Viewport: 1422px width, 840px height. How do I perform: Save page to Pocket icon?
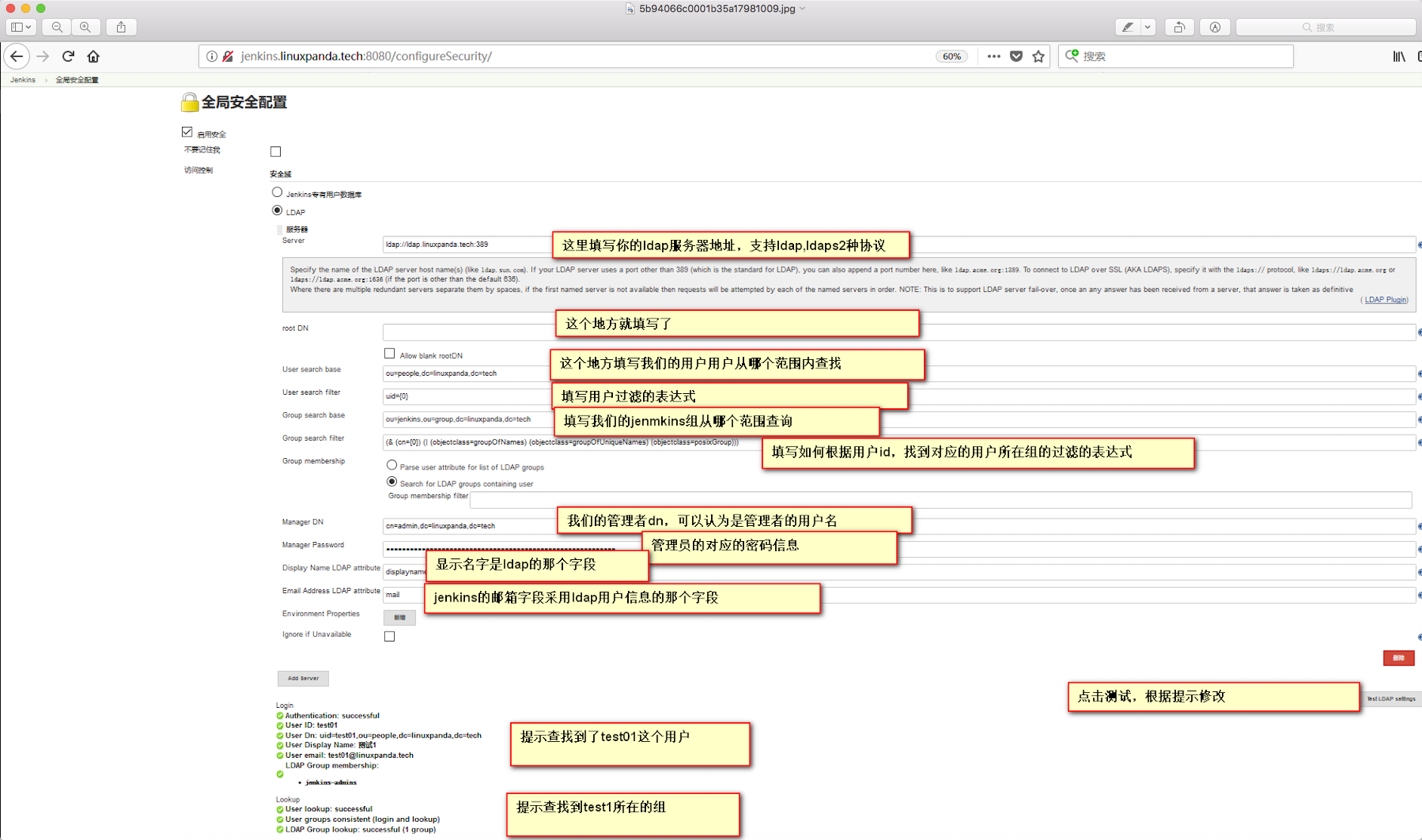tap(1016, 57)
